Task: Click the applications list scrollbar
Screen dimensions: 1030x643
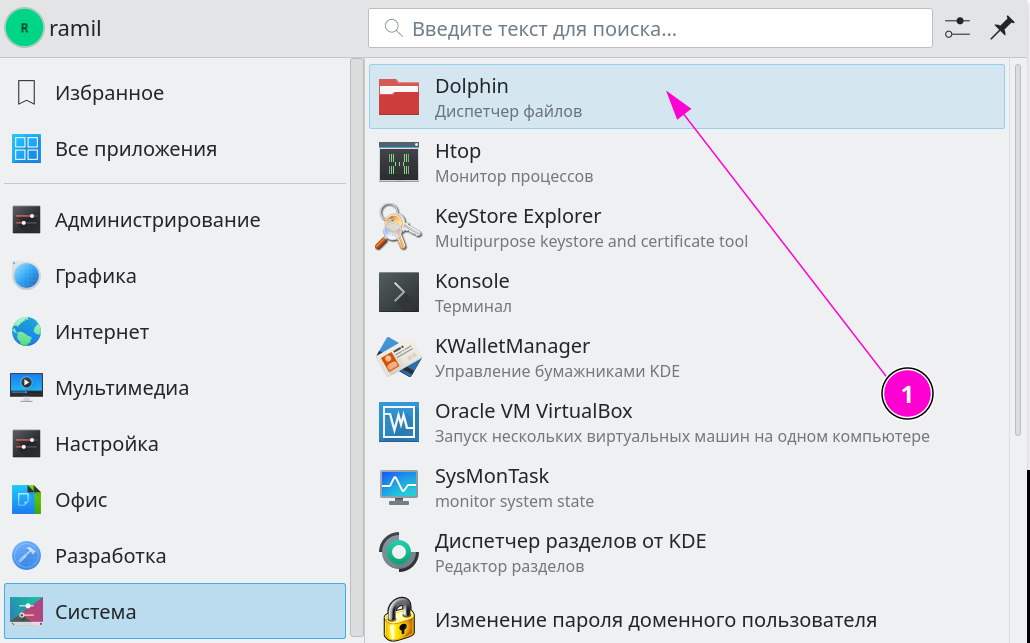Action: click(x=1018, y=250)
